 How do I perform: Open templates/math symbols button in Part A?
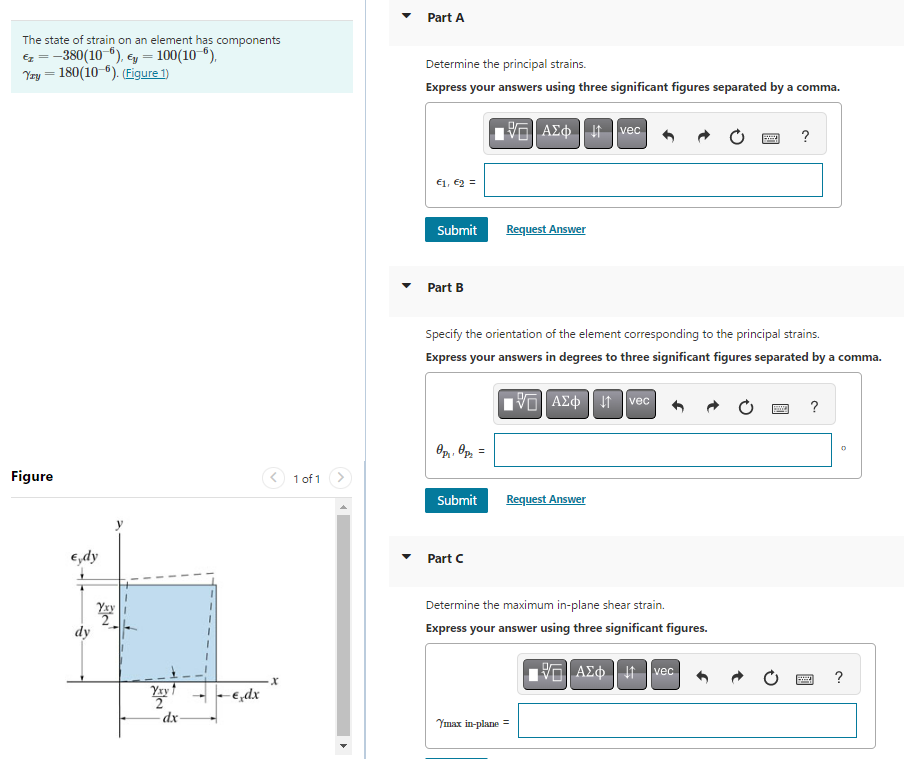(511, 133)
